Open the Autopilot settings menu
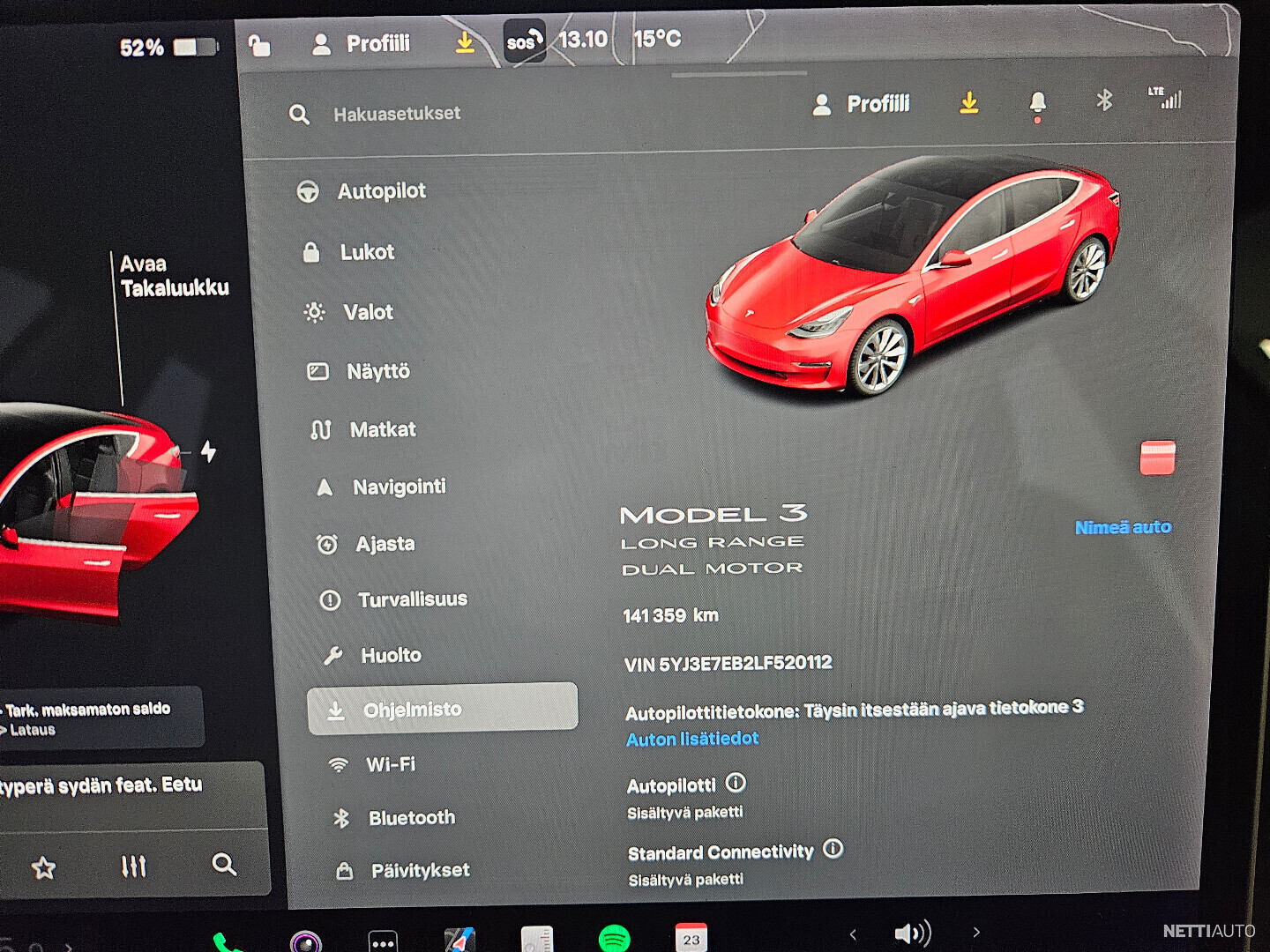This screenshot has width=1270, height=952. (x=380, y=191)
